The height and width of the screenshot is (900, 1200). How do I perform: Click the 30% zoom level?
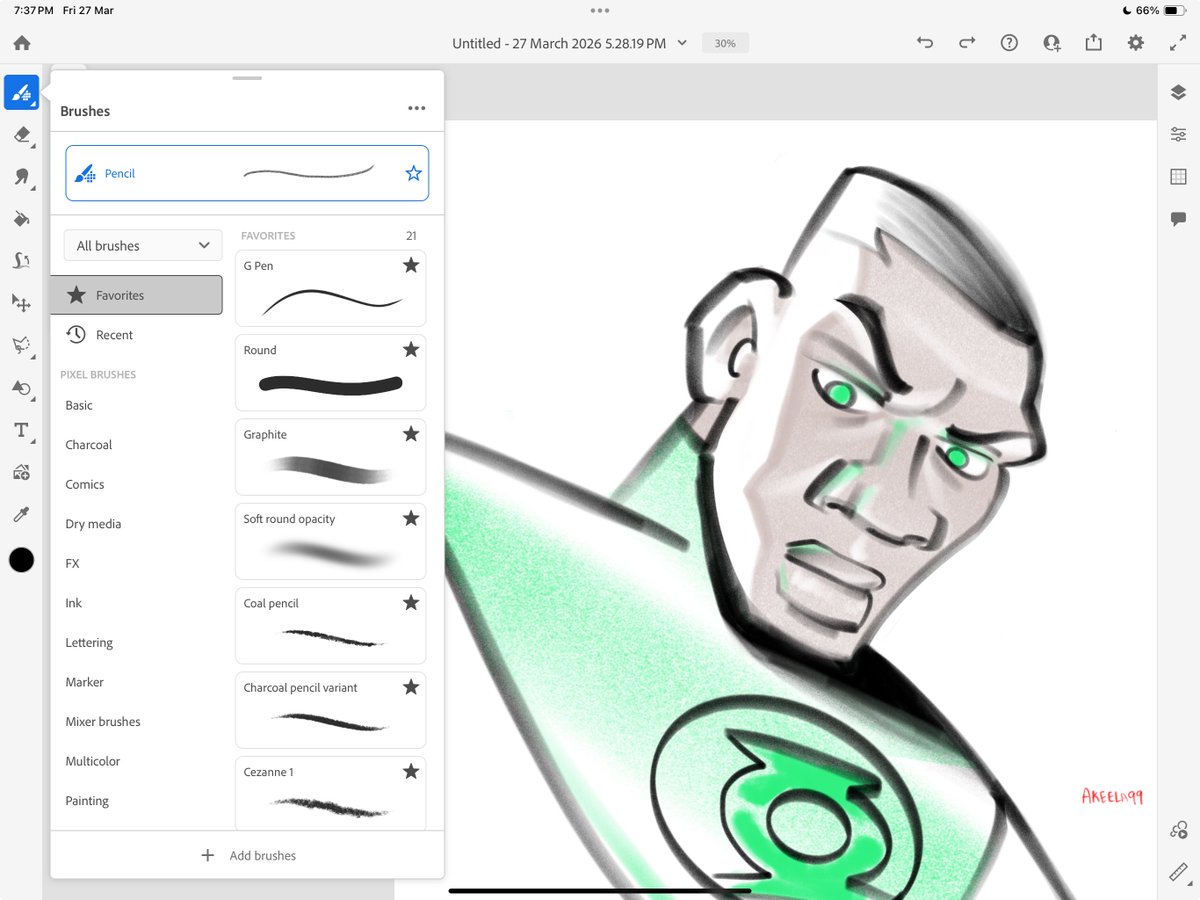(x=725, y=43)
